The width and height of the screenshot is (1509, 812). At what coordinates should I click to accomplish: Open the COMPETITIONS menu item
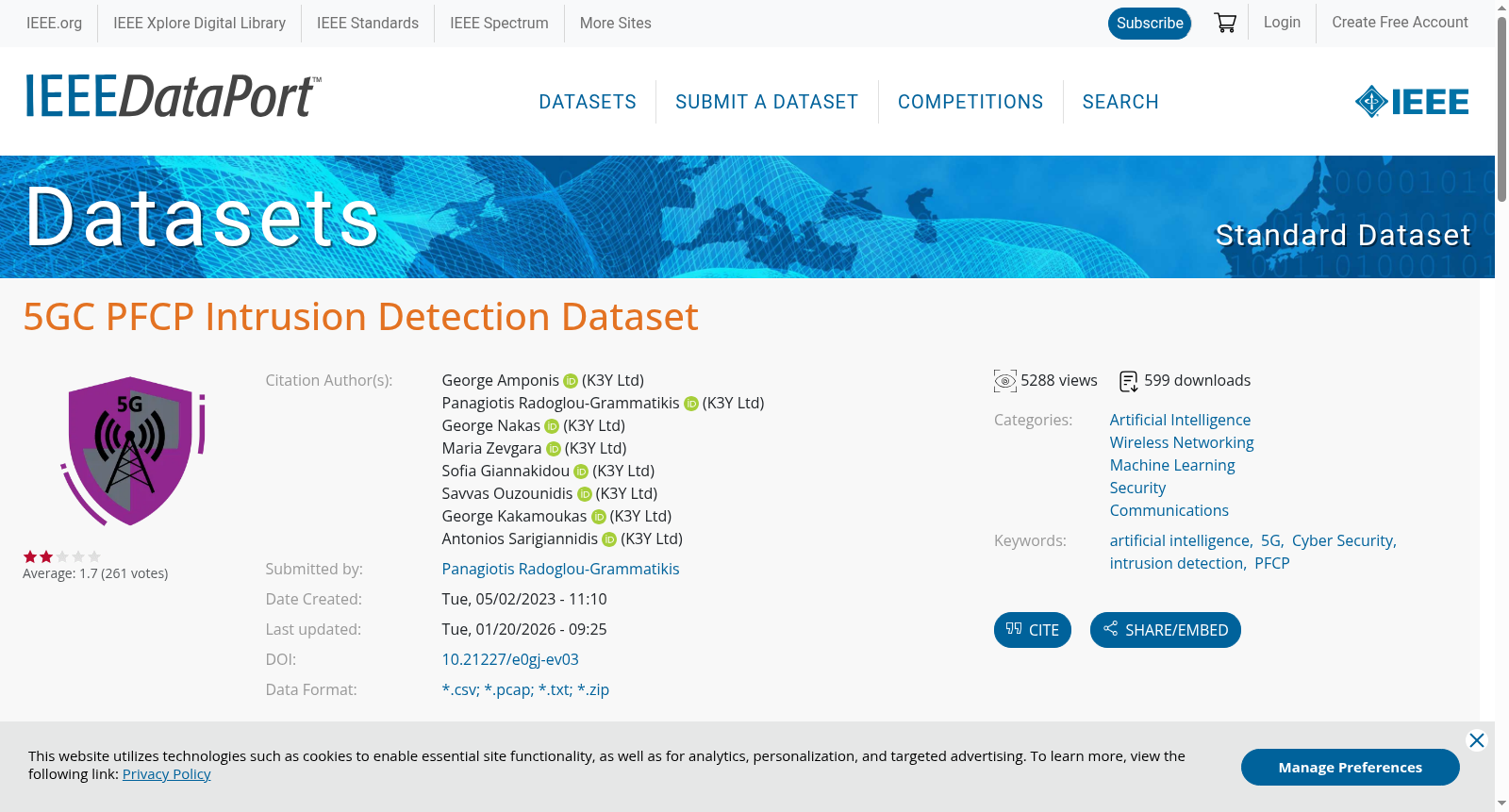point(970,102)
